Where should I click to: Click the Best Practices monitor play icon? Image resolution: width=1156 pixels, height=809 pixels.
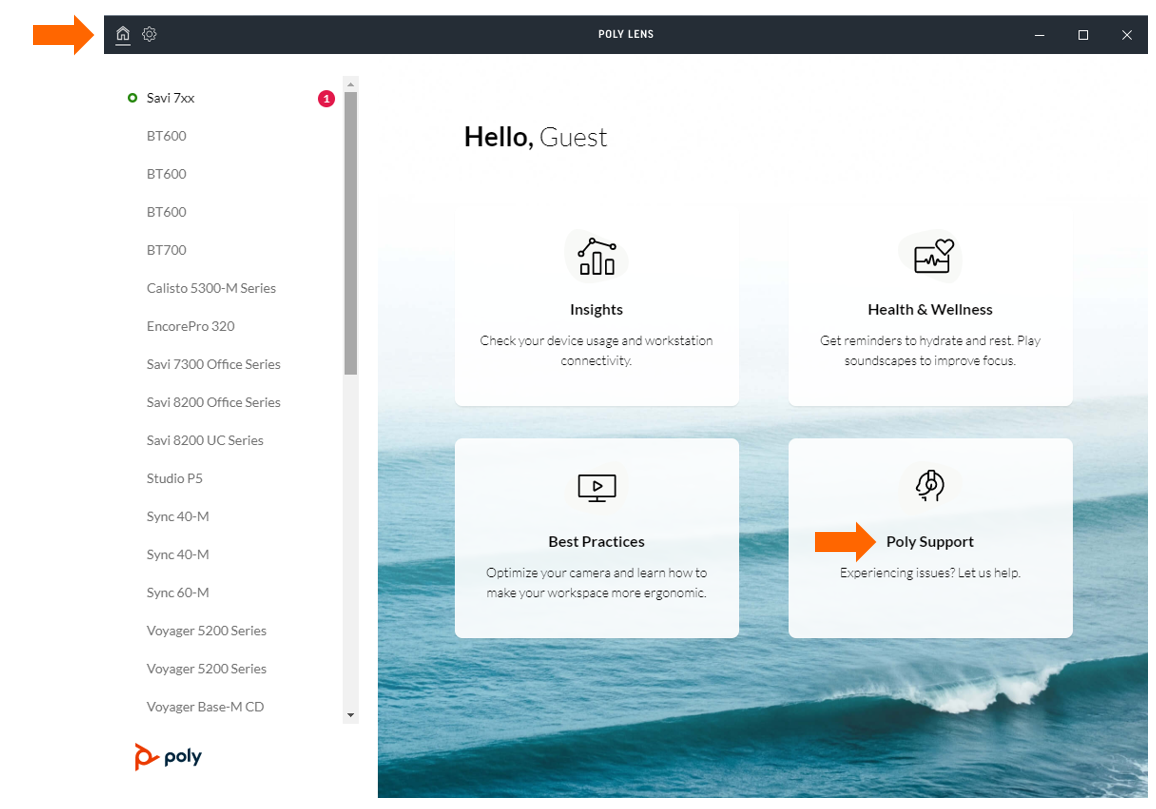point(597,488)
